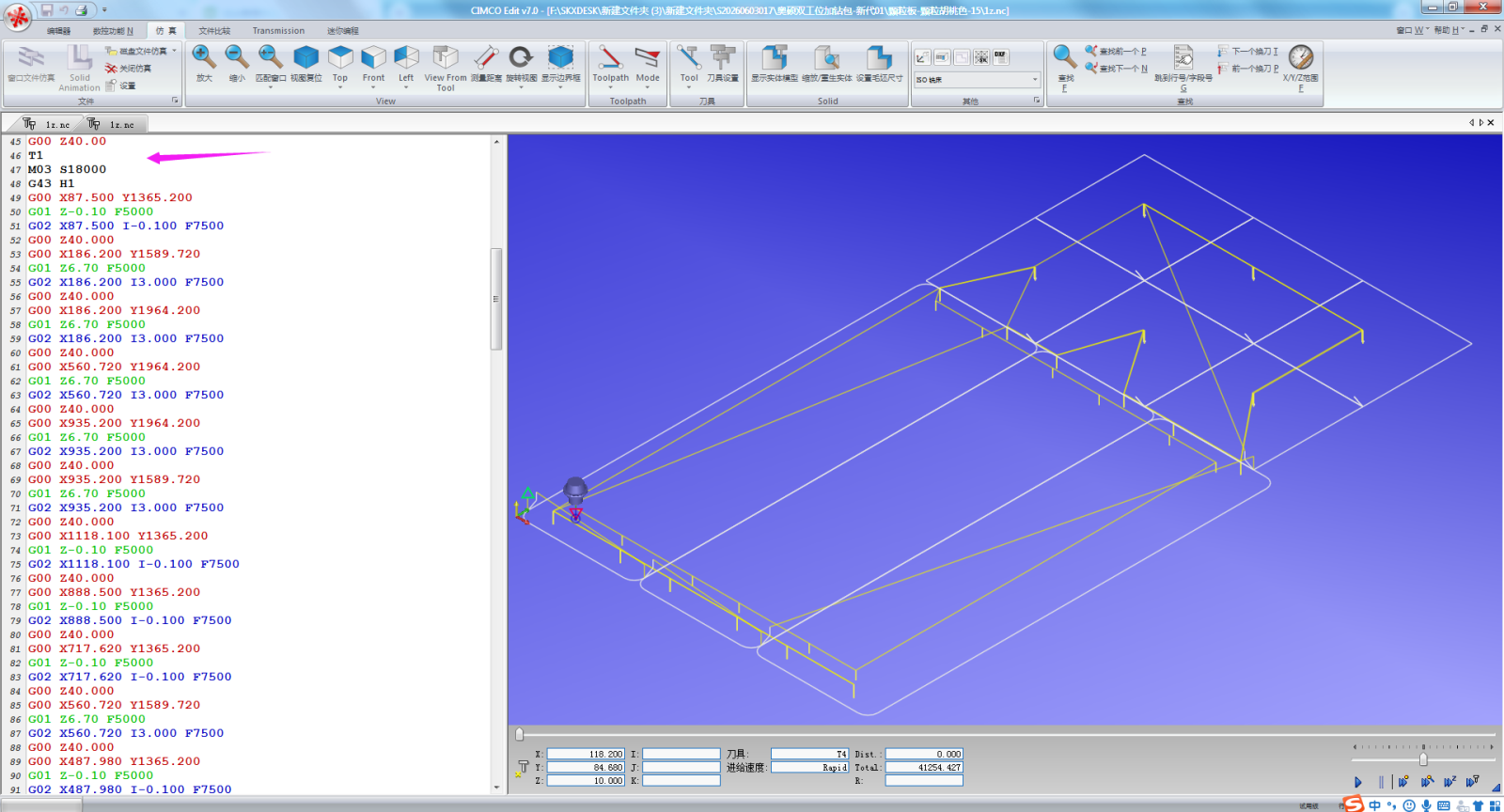
Task: Start simulation with the play button
Action: [1357, 782]
